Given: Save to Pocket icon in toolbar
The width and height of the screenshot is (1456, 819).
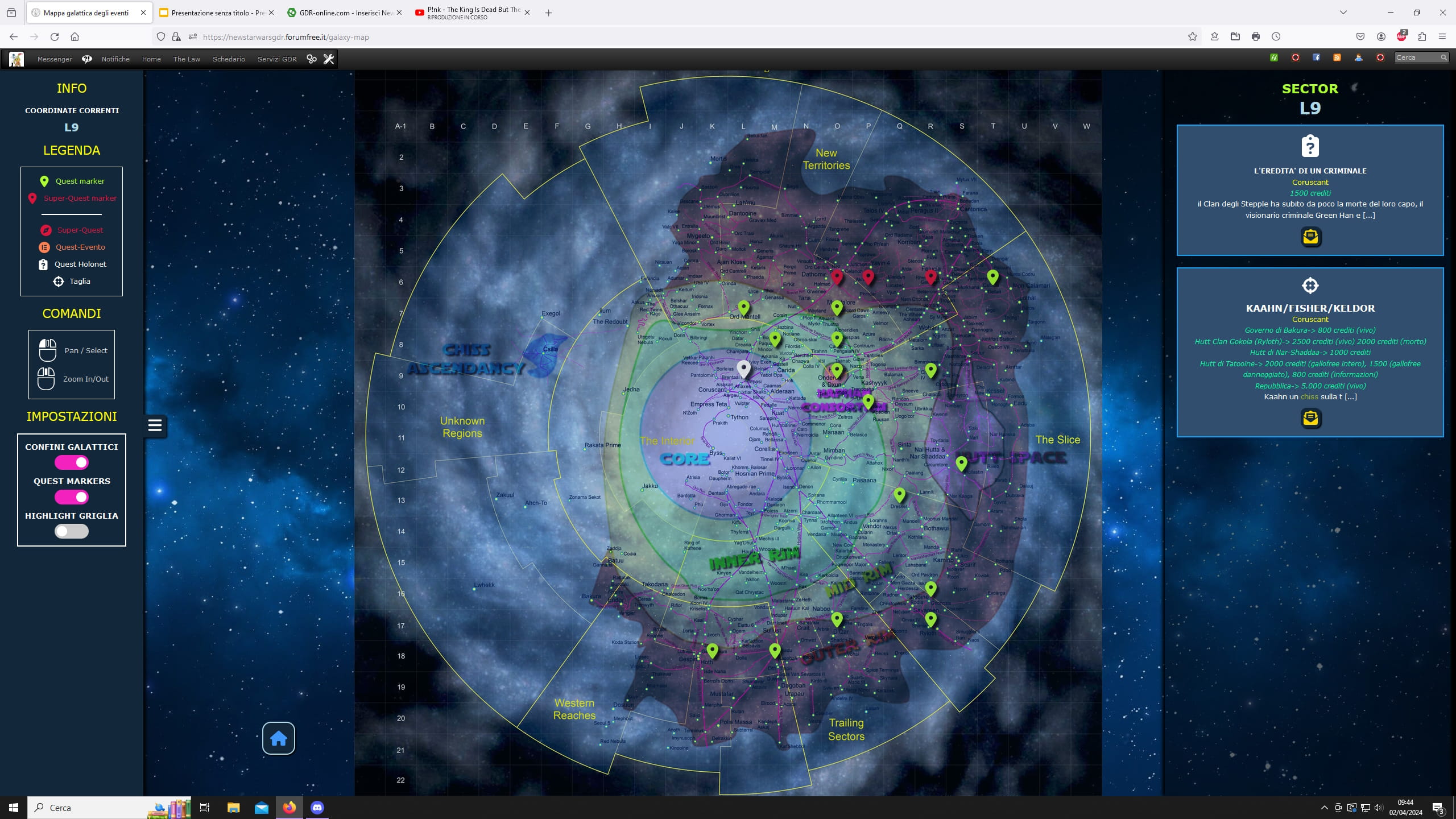Looking at the screenshot, I should tap(1360, 36).
